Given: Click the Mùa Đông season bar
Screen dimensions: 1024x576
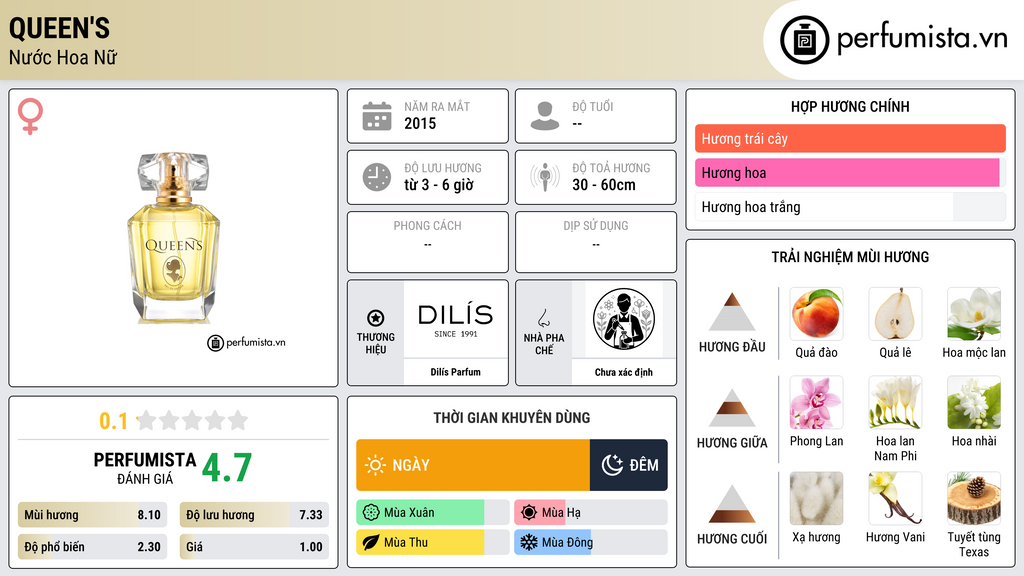Looking at the screenshot, I should (x=590, y=542).
